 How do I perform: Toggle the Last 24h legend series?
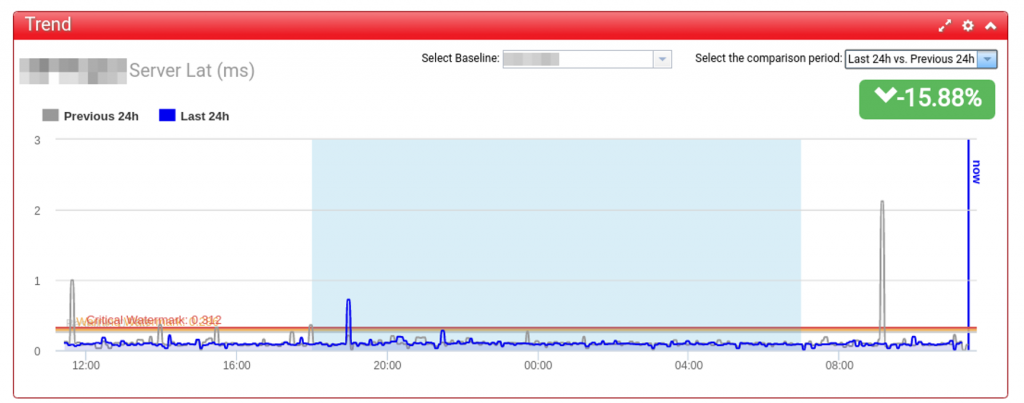click(x=194, y=116)
